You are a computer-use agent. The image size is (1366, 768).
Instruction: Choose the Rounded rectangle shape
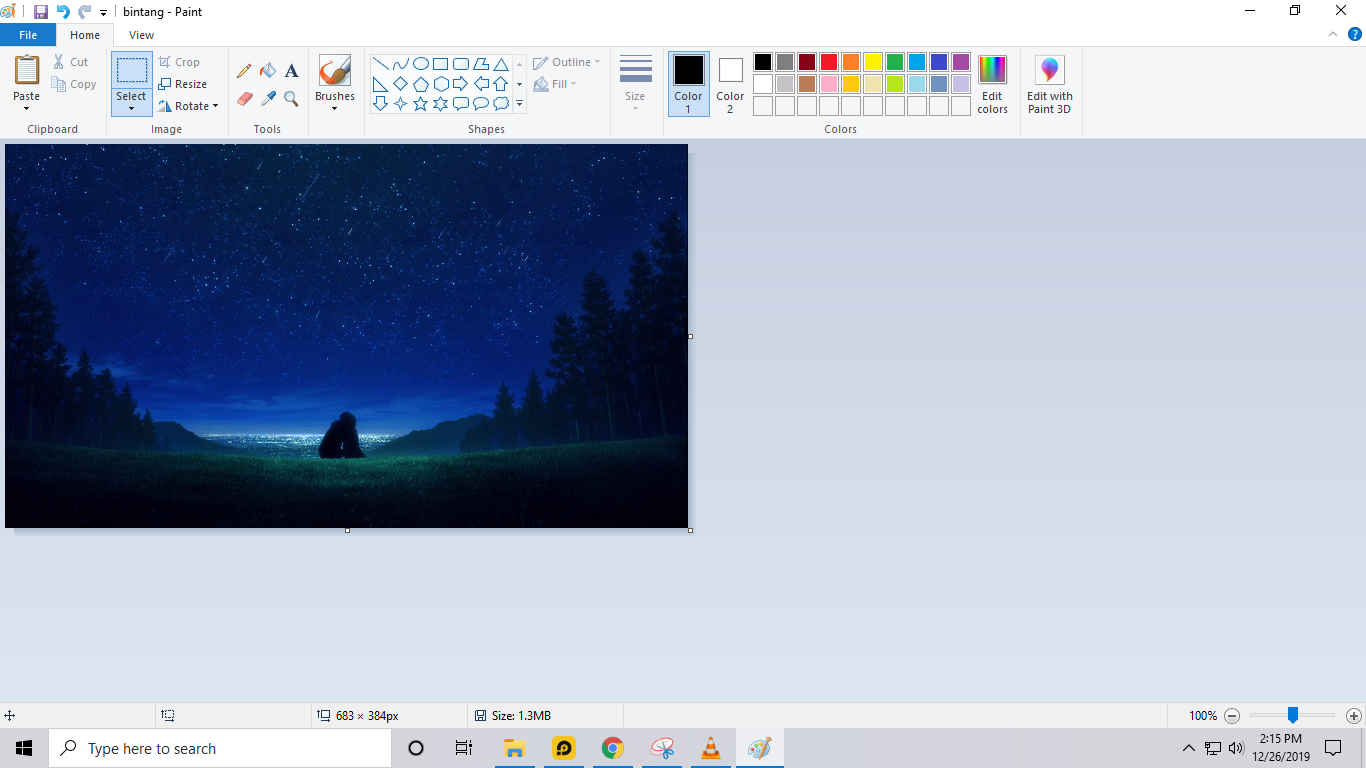(460, 64)
